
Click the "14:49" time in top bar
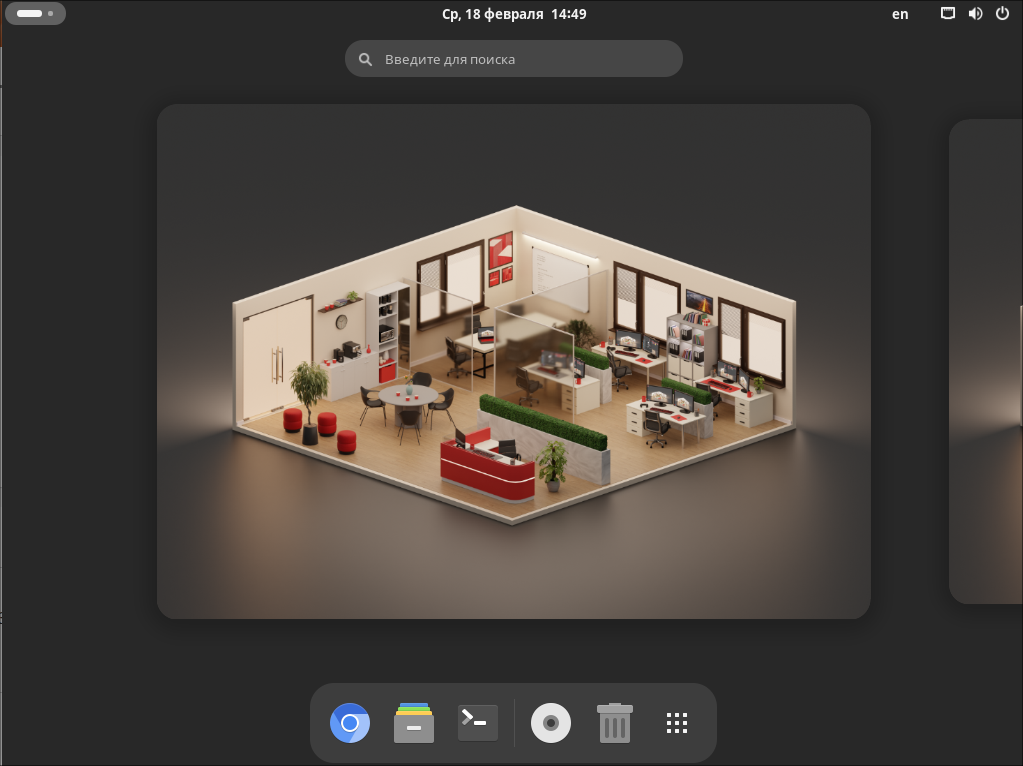568,14
